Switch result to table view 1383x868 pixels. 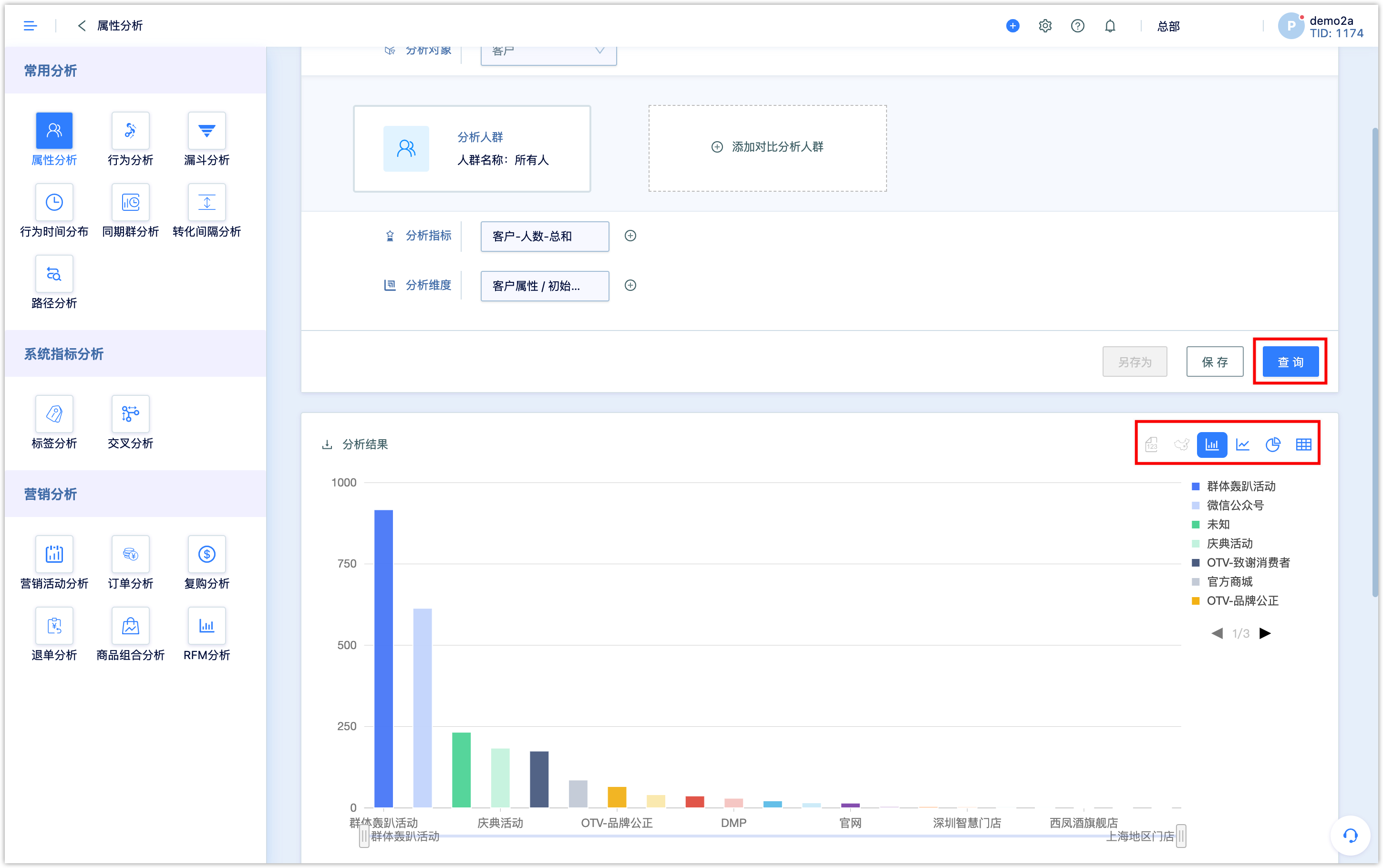tap(1303, 444)
